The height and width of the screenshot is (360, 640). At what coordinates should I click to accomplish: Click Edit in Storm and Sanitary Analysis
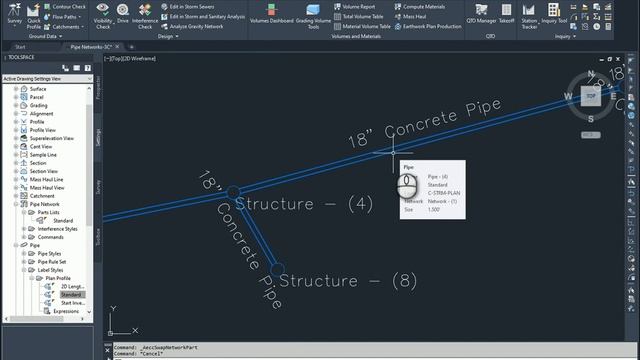203,17
